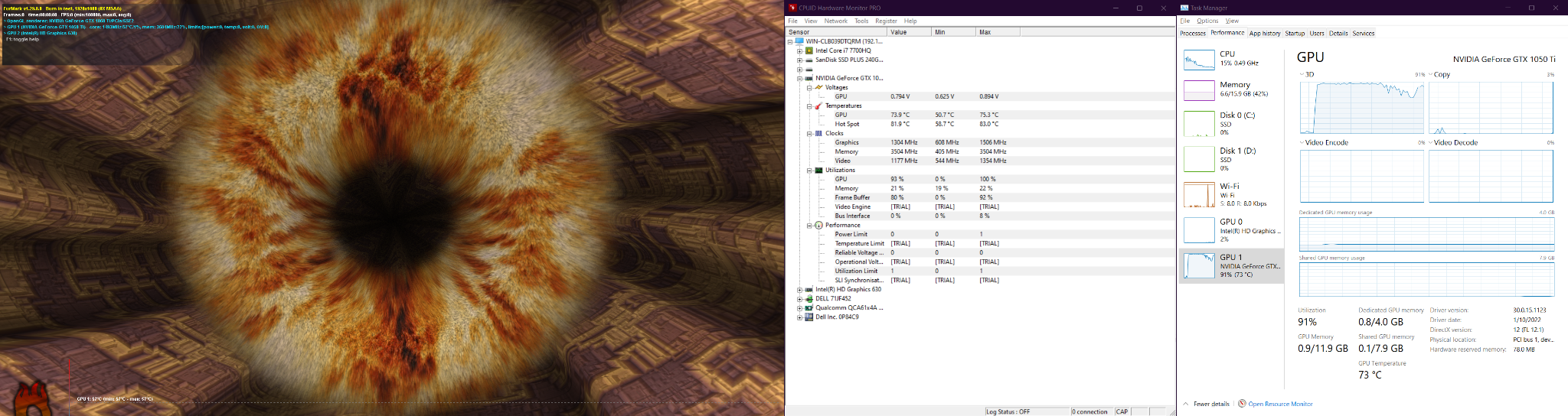Select the CPU usage thumbnail graph
1568x416 pixels.
tap(1199, 60)
